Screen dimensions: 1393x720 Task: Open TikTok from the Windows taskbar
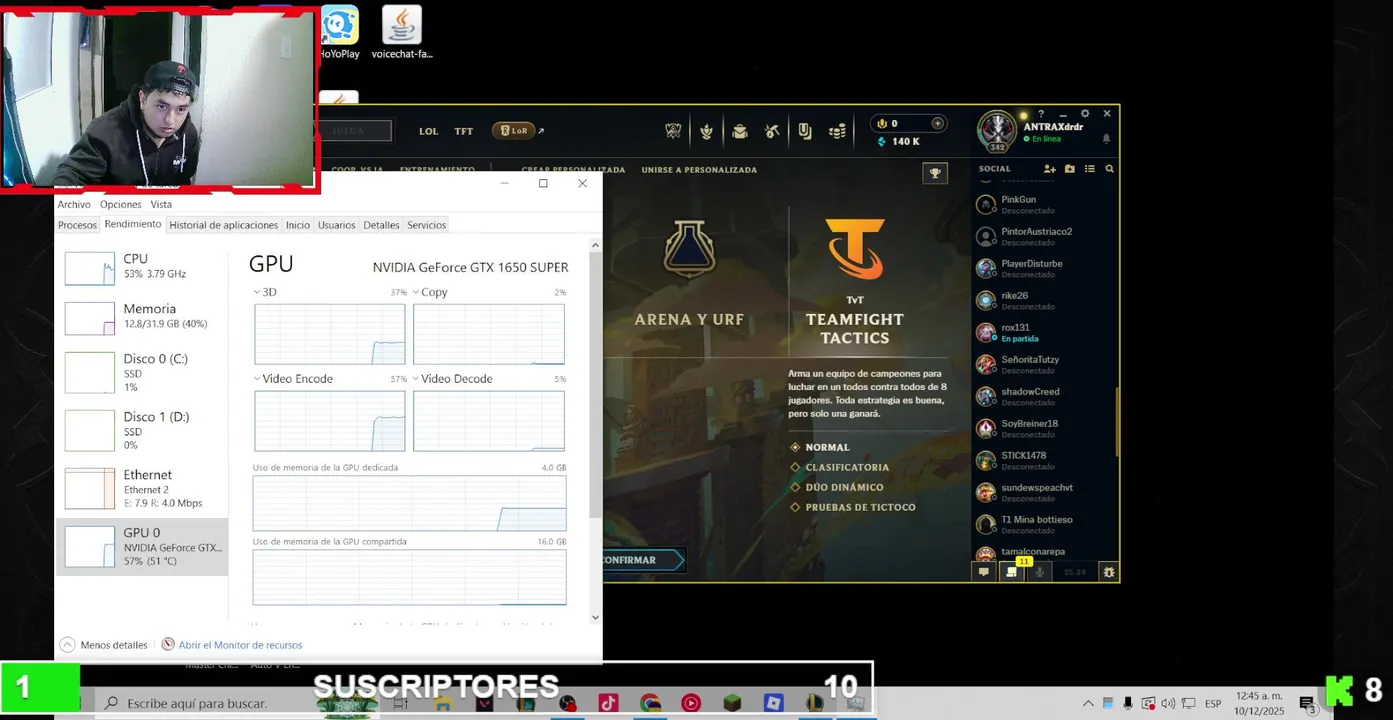click(608, 703)
